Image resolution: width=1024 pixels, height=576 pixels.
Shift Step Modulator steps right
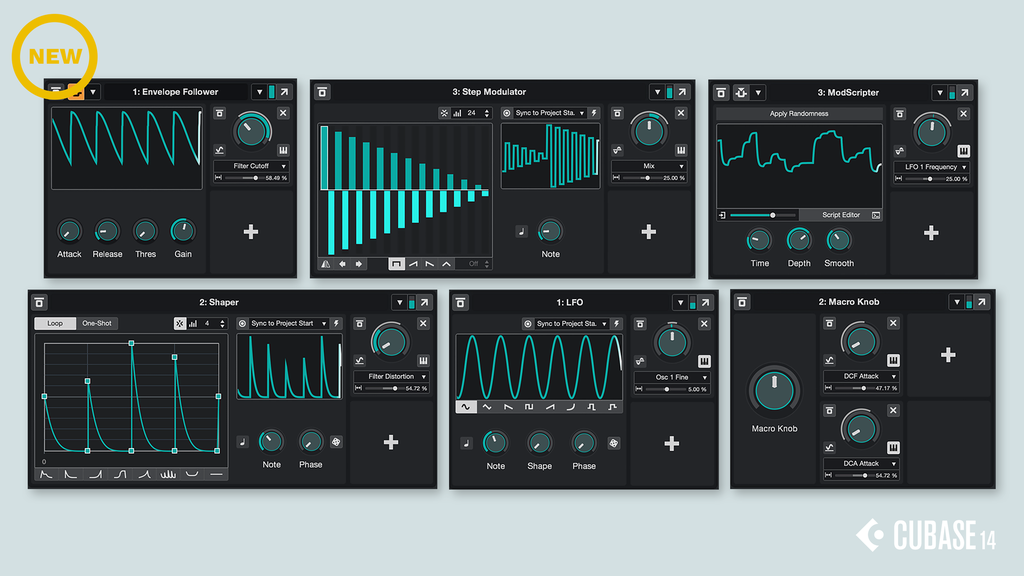coord(359,264)
